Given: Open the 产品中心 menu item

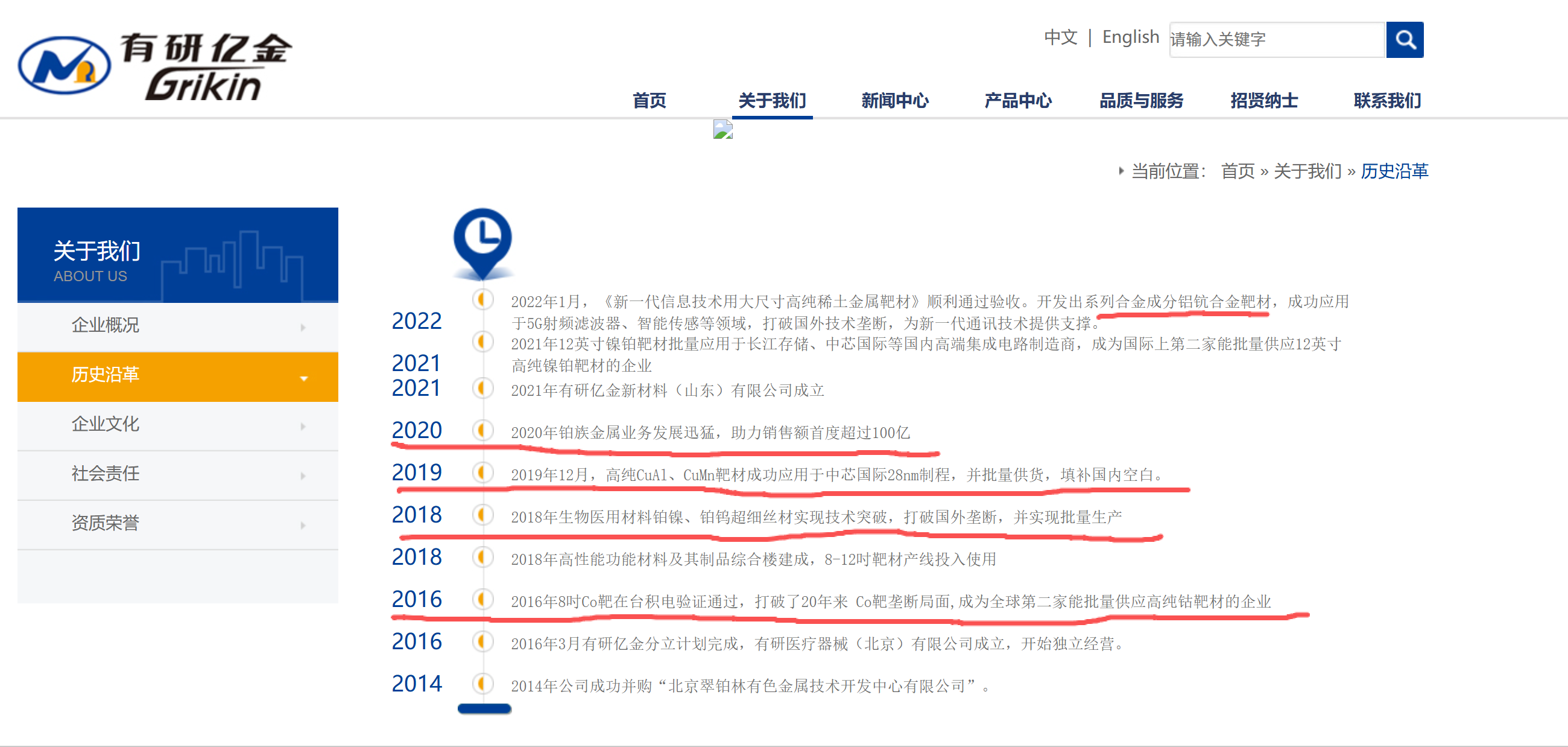Looking at the screenshot, I should [x=1018, y=100].
